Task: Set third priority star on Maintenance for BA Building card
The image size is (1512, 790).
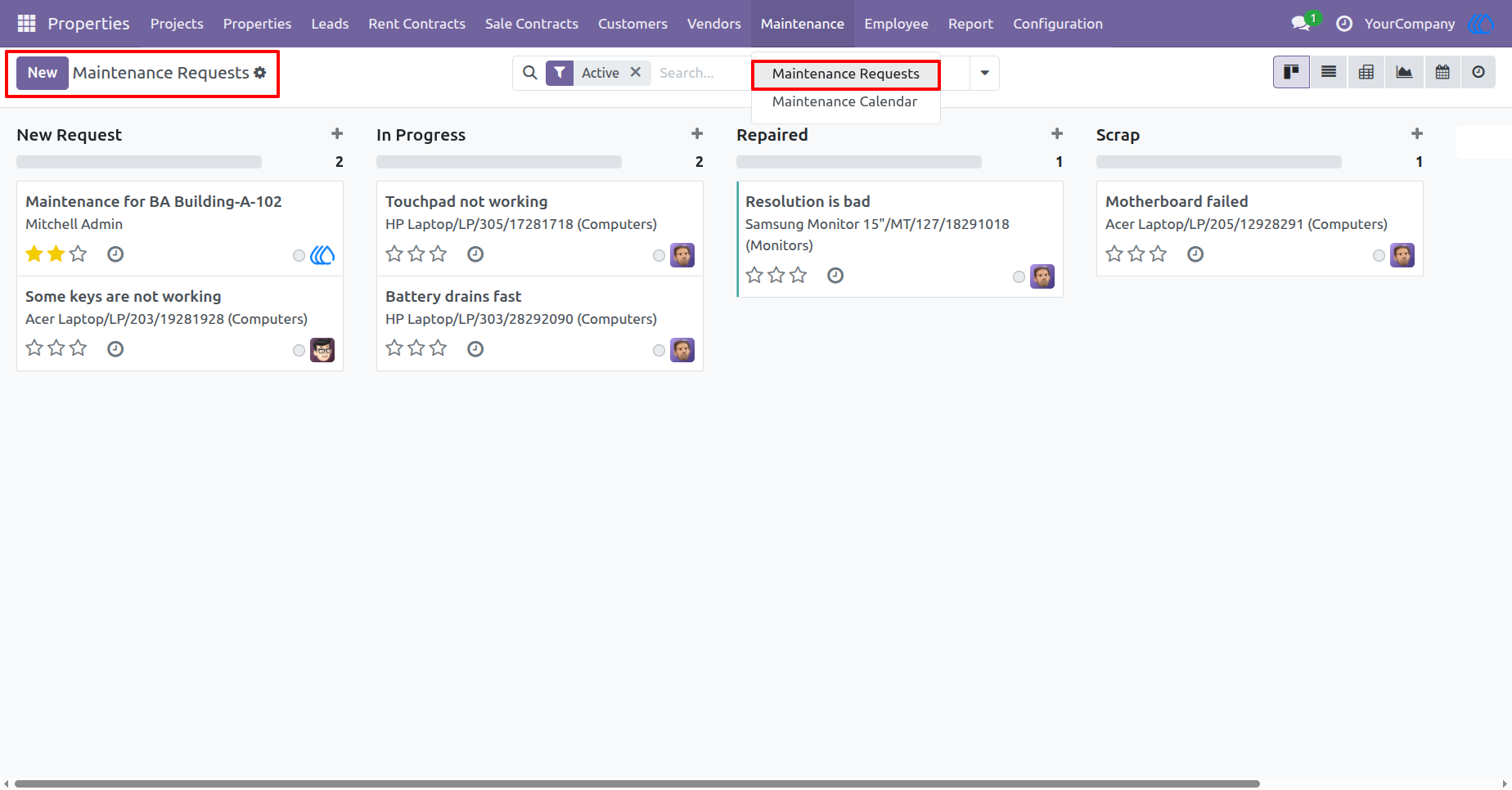Action: [78, 254]
